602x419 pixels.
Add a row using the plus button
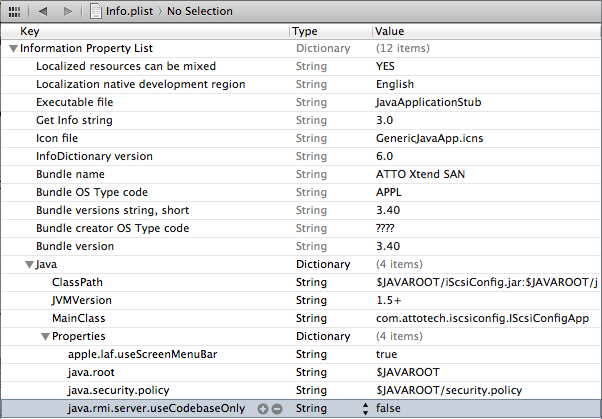click(x=263, y=409)
